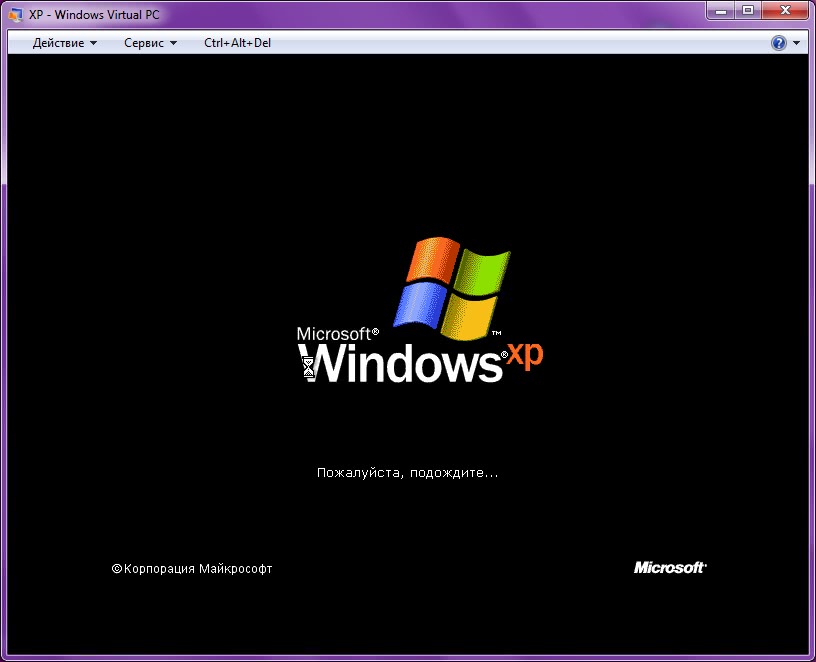Viewport: 816px width, 662px height.
Task: Open the Сервис menu
Action: [150, 43]
